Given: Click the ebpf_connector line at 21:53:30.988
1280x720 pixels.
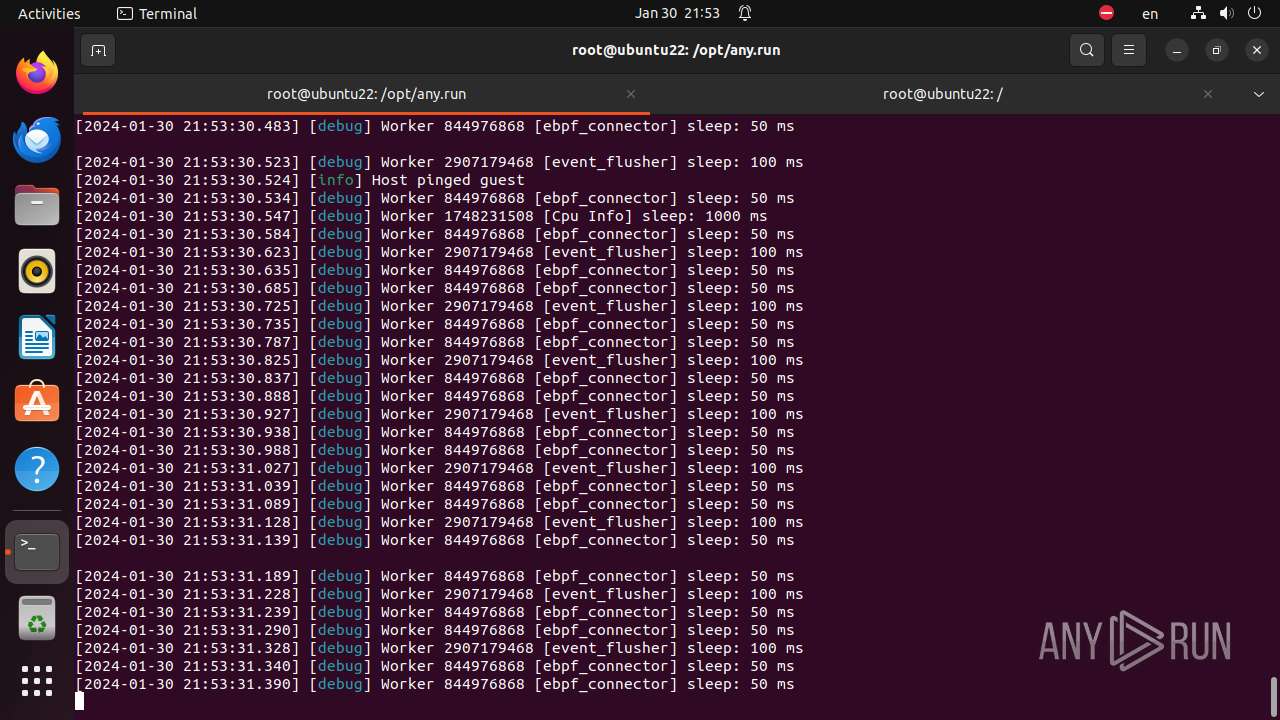Looking at the screenshot, I should tap(435, 450).
